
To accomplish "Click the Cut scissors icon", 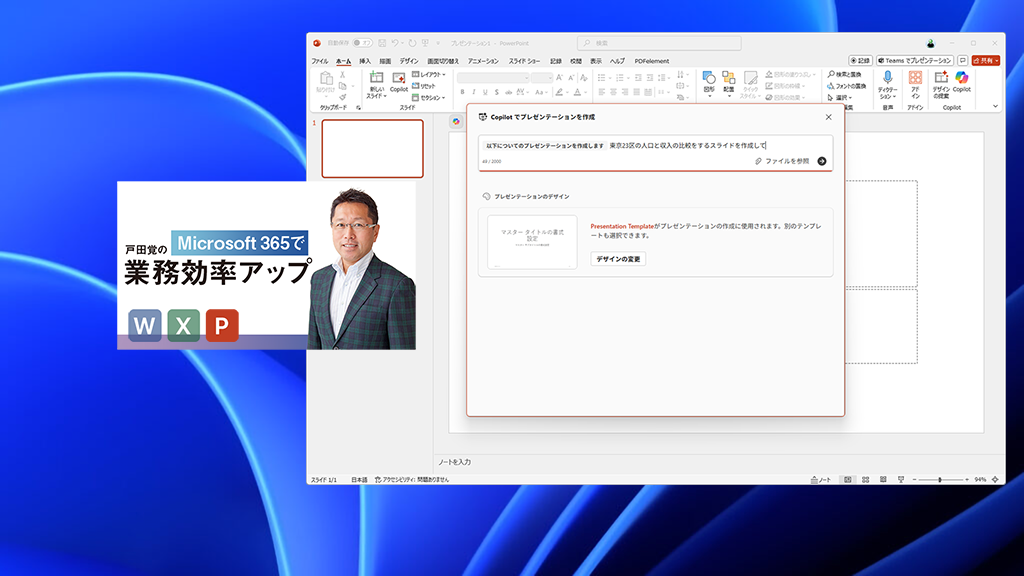I will (342, 75).
